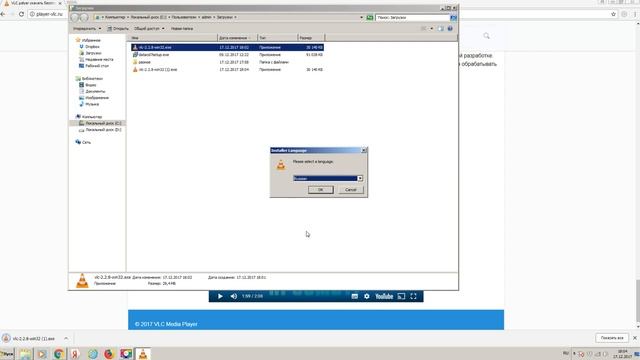The width and height of the screenshot is (640, 360).
Task: Click the browser reload button
Action: point(21,14)
